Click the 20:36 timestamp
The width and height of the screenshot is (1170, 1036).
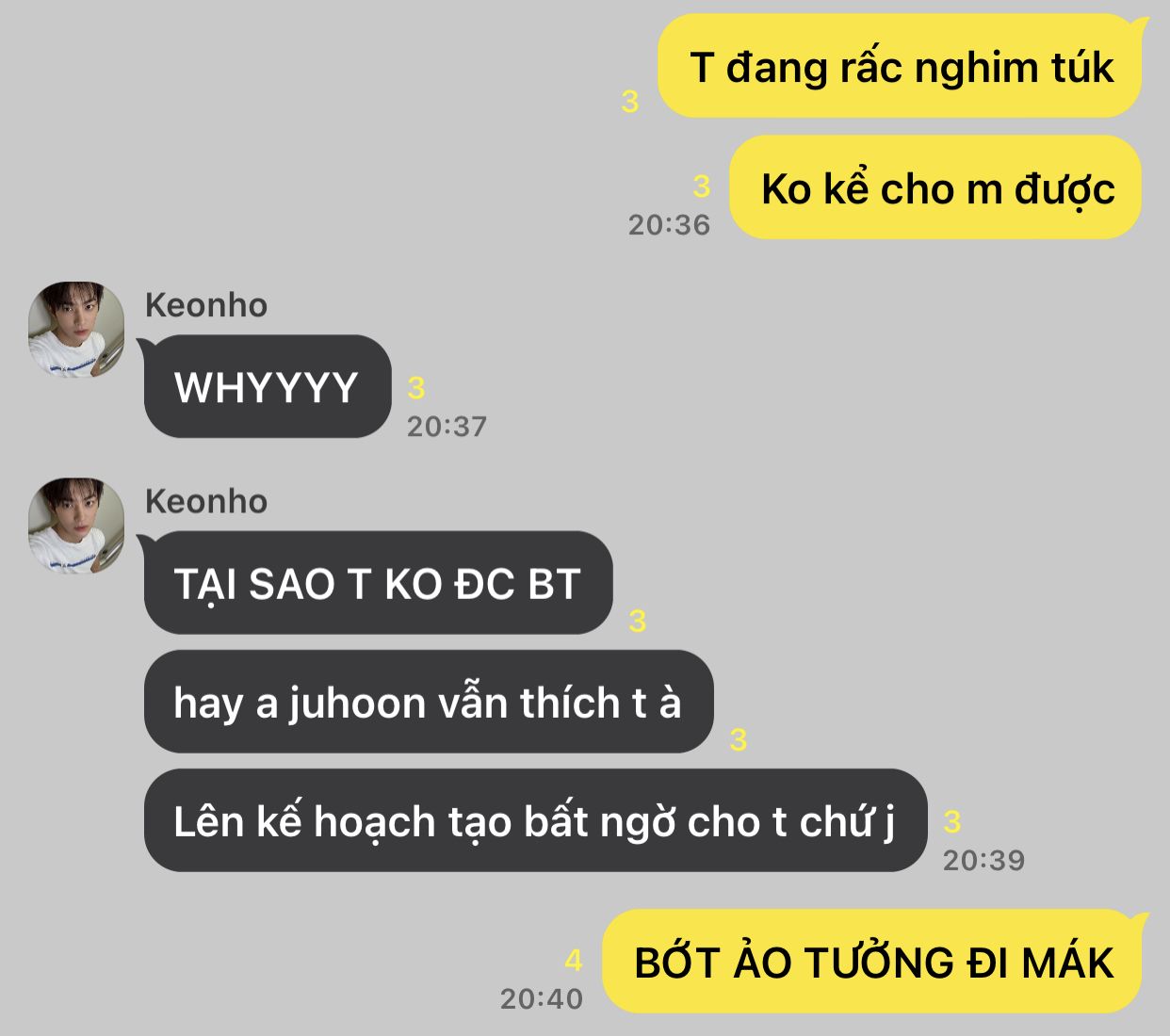click(669, 225)
